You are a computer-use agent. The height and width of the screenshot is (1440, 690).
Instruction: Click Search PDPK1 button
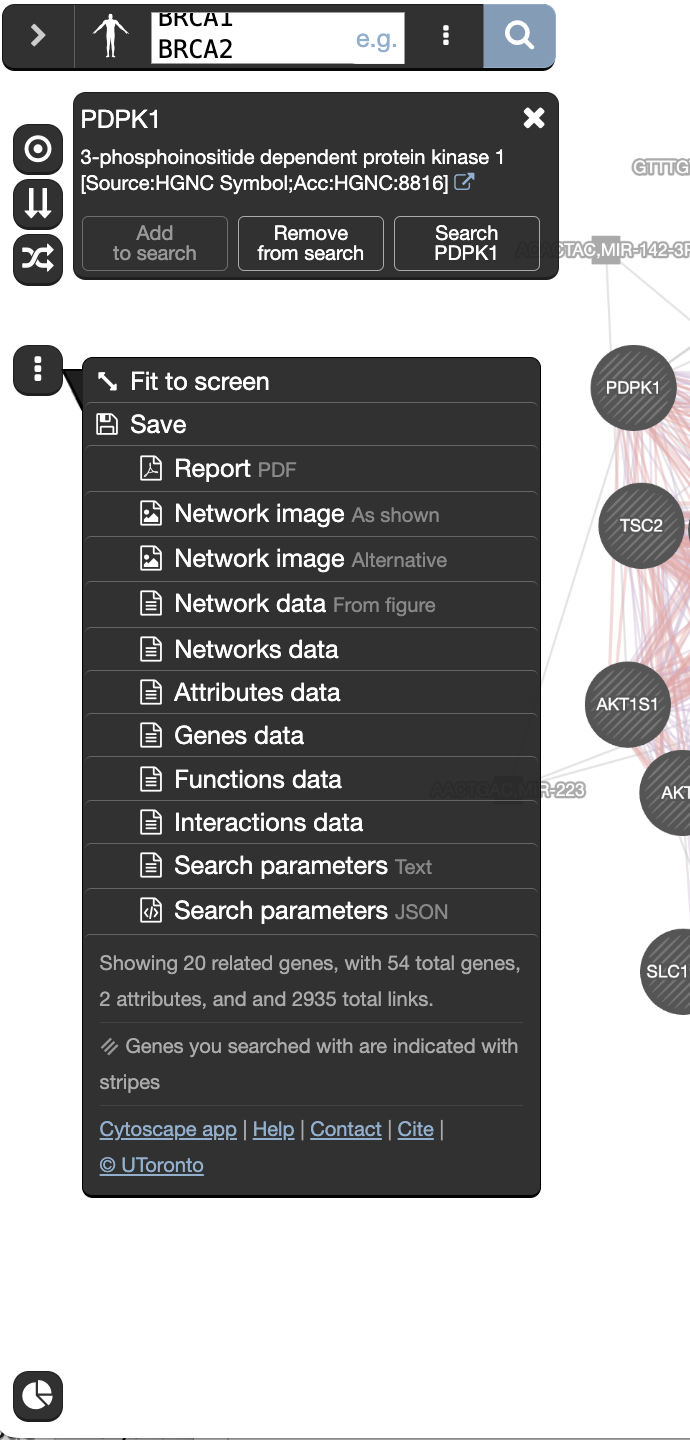pos(466,243)
